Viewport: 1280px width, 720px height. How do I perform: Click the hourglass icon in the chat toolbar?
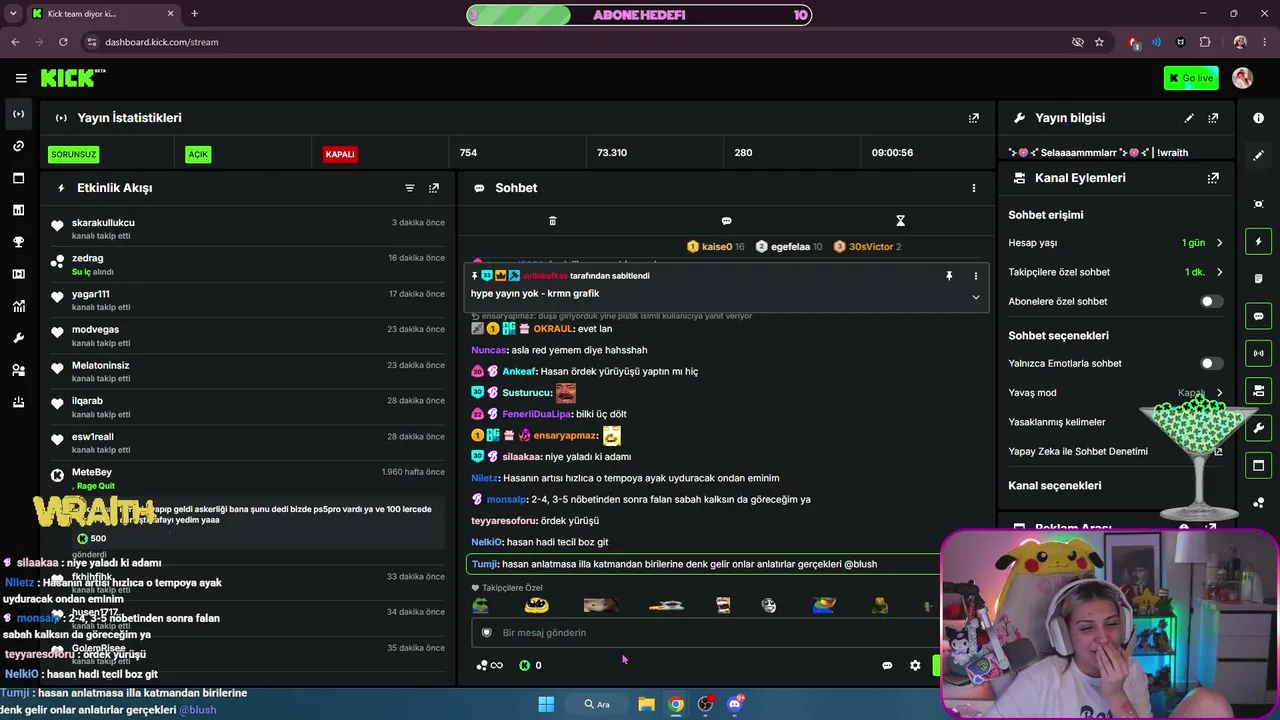(x=900, y=221)
